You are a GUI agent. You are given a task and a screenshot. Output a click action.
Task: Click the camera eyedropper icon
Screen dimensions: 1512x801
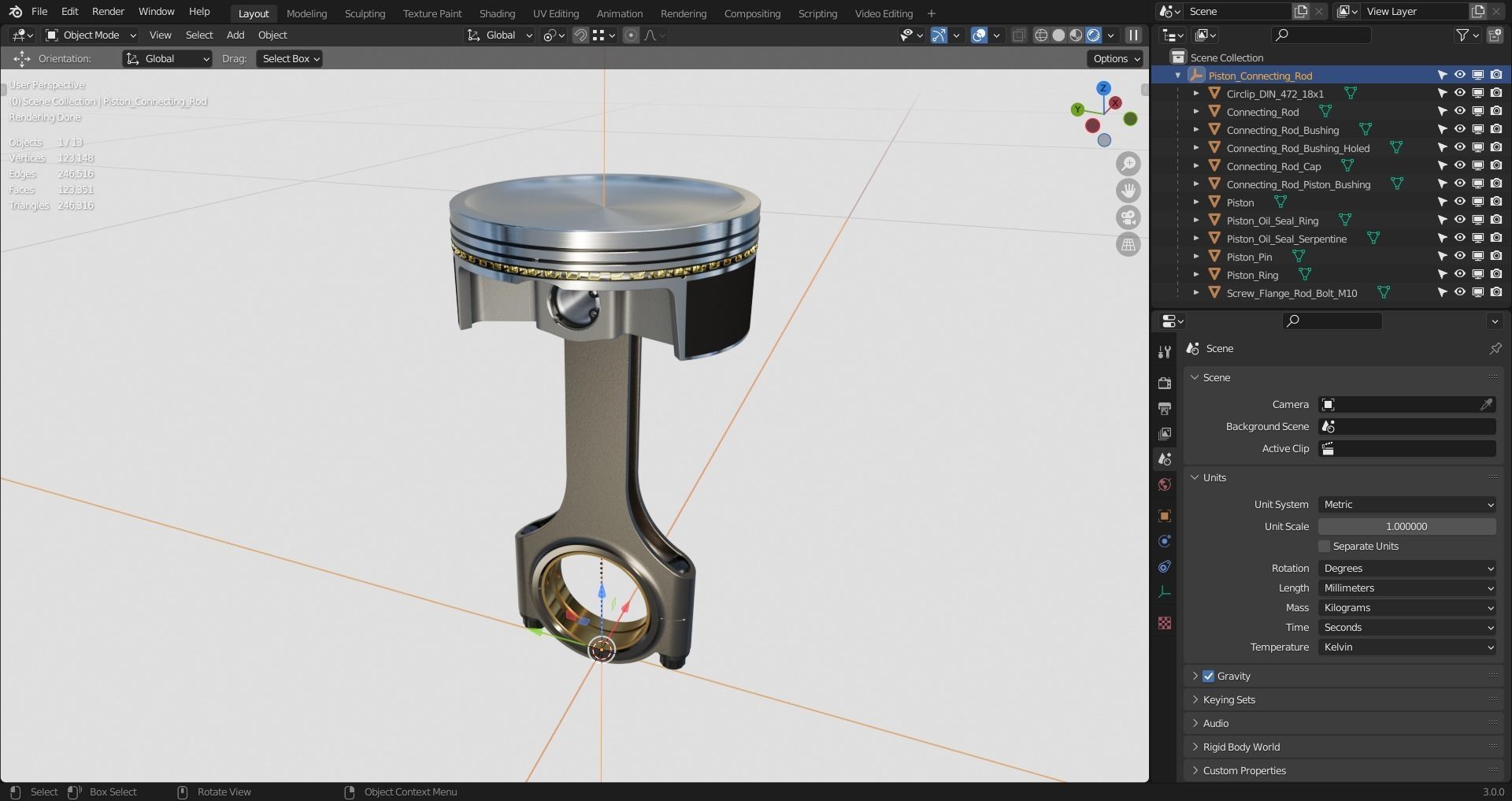[x=1486, y=404]
